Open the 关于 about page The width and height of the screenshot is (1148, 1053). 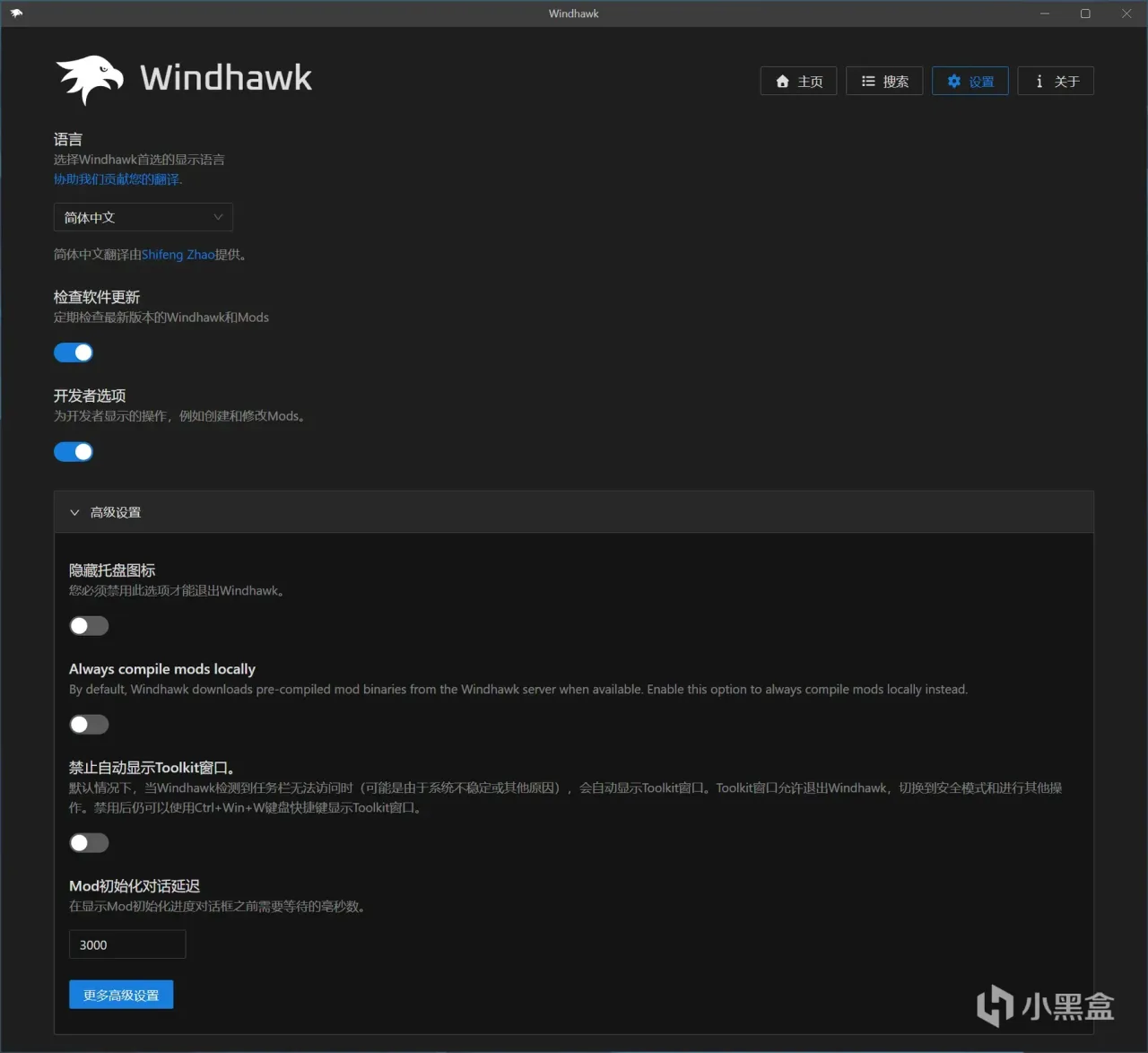1056,81
